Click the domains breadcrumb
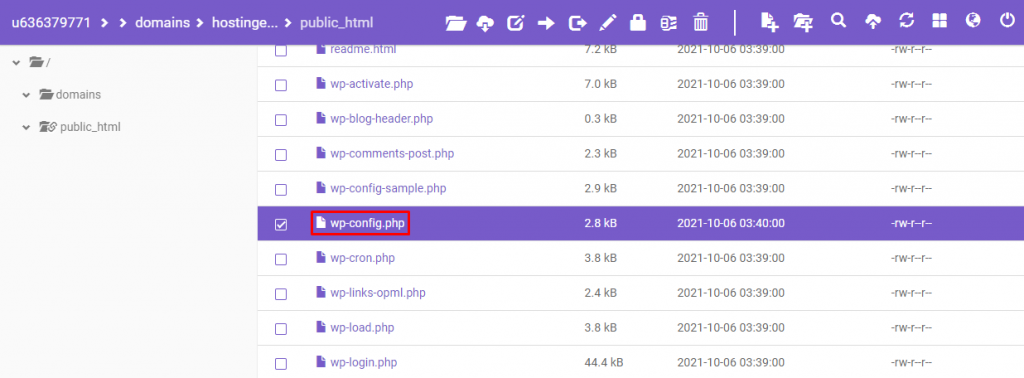Screen dimensions: 1024x378 (x=163, y=24)
